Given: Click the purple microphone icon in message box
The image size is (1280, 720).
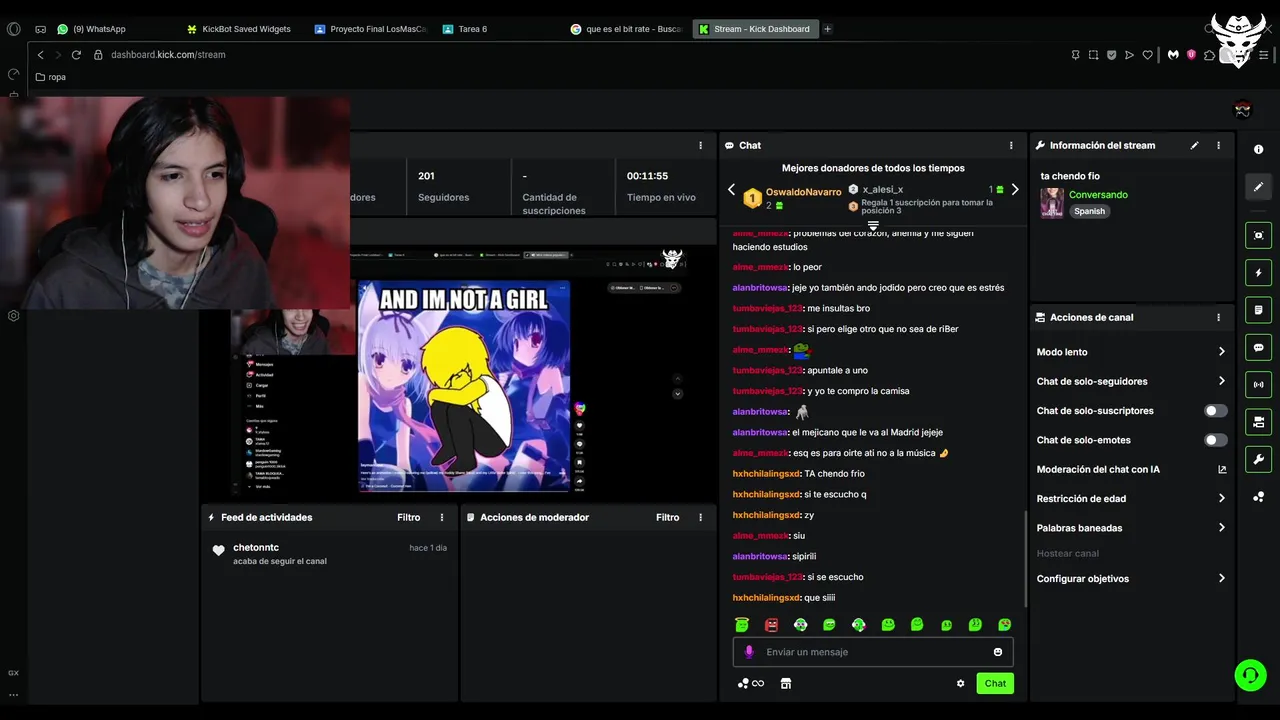Looking at the screenshot, I should click(749, 652).
